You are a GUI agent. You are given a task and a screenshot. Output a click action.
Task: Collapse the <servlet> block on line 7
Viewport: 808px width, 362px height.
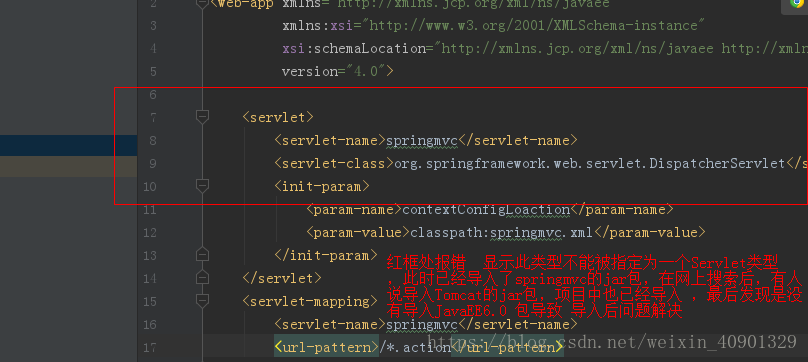point(203,117)
